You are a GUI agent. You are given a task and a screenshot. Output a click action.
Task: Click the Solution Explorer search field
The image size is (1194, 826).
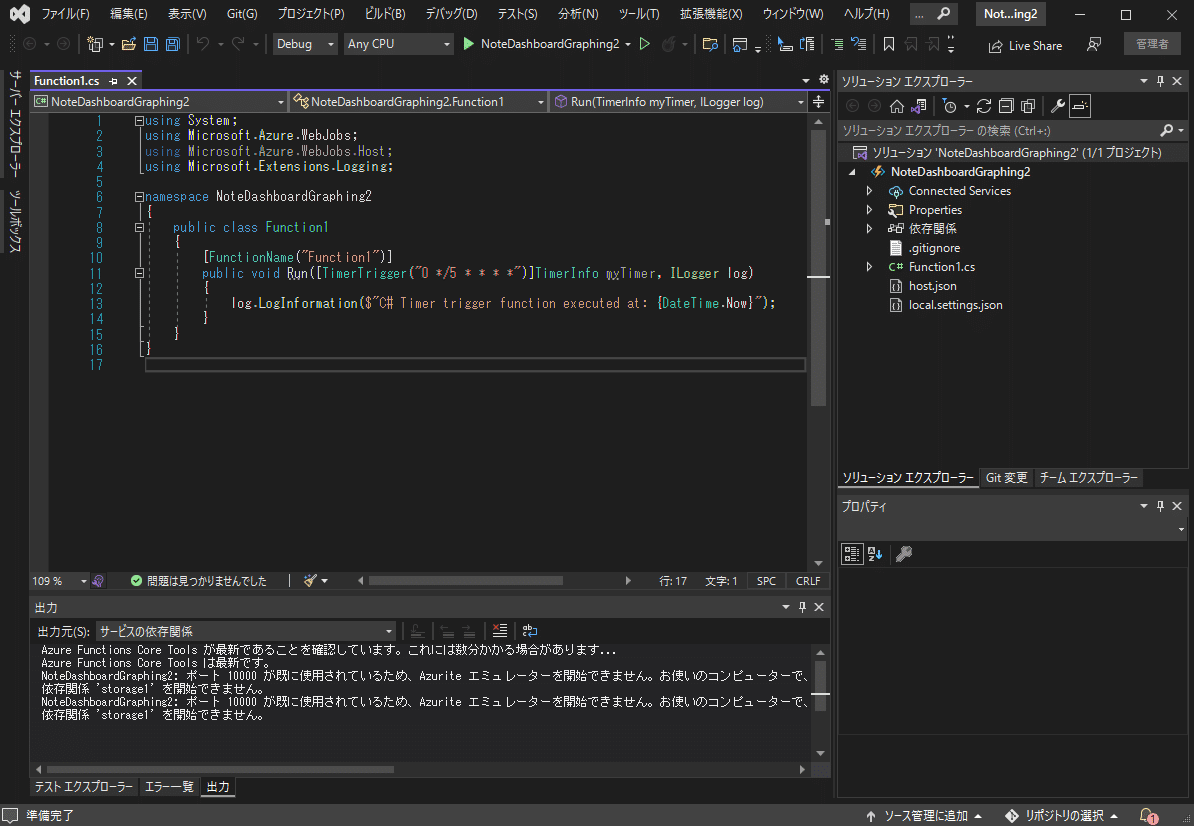[1000, 131]
